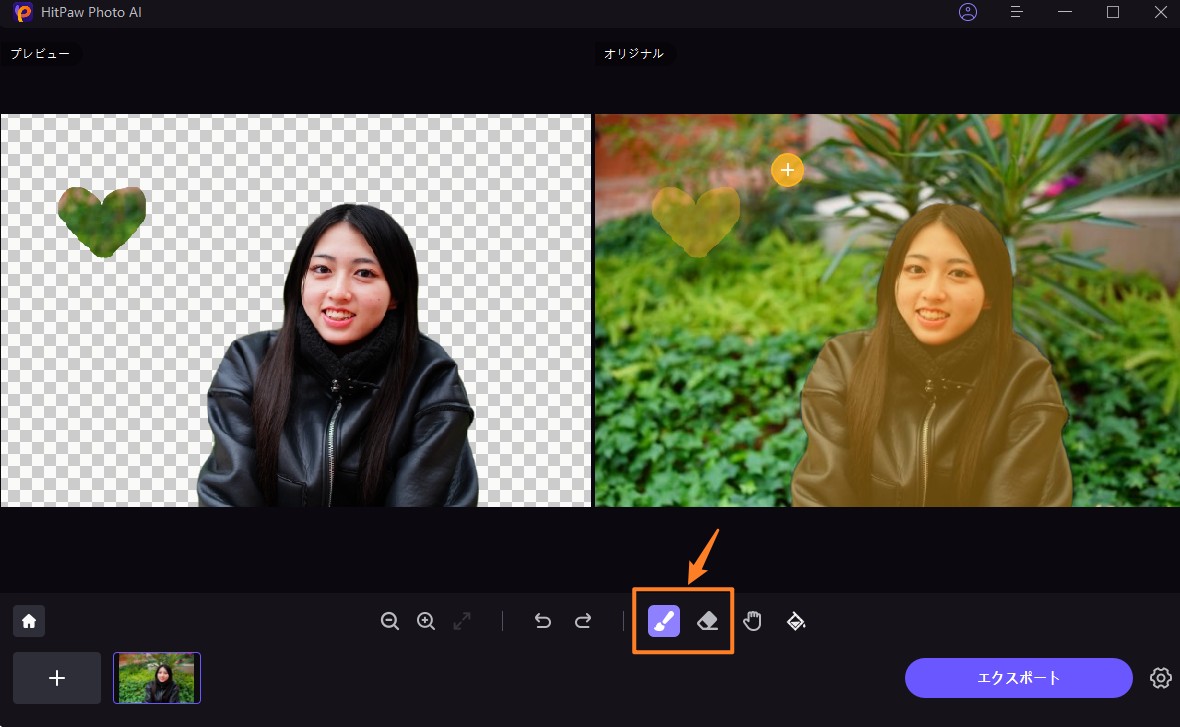Open the background fill color tool
1180x727 pixels.
point(796,621)
